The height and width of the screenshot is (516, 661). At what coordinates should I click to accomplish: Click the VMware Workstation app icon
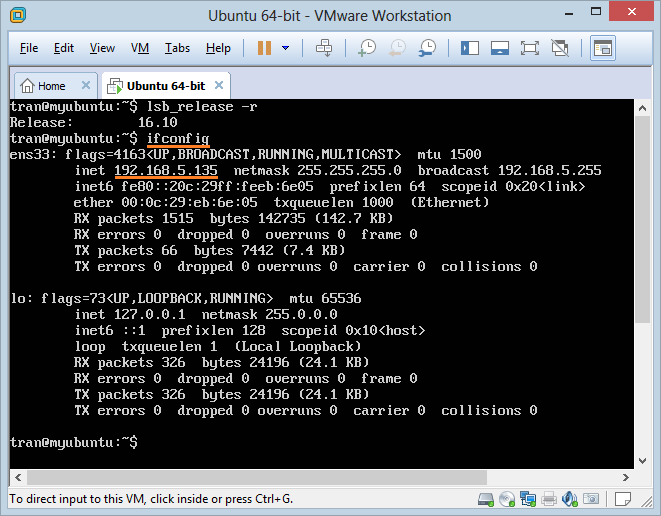click(x=18, y=15)
